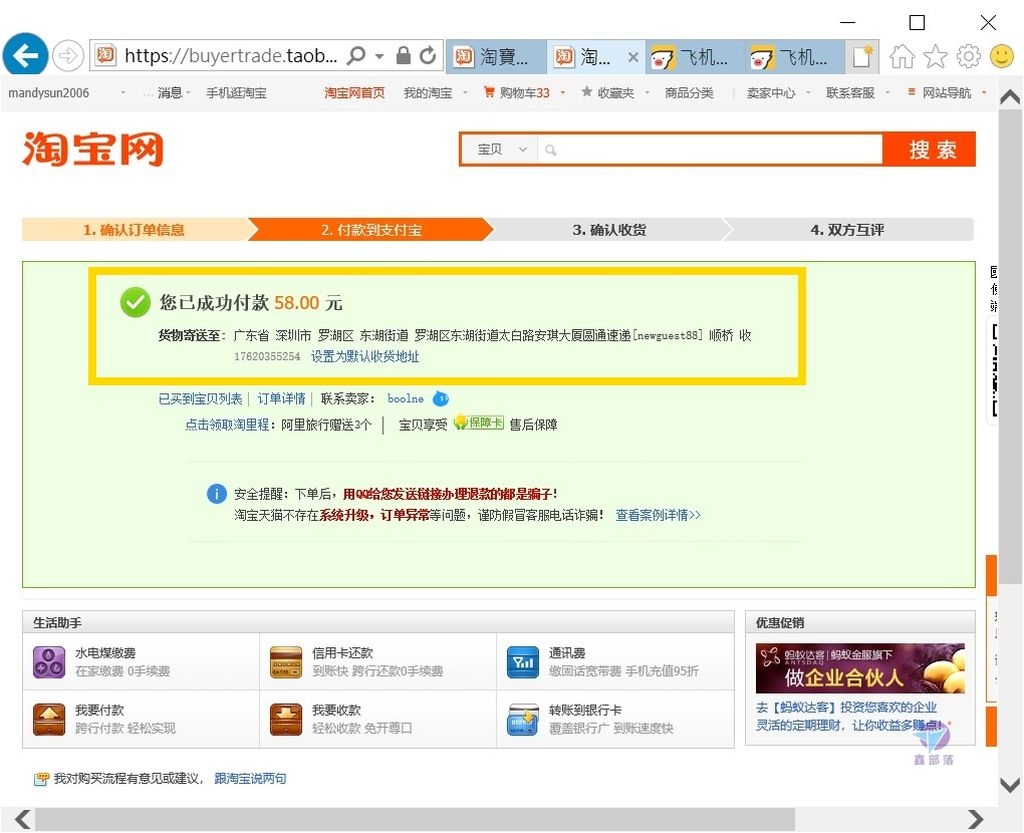
Task: Open the 做企业合伙人 promotion banner
Action: click(x=860, y=668)
